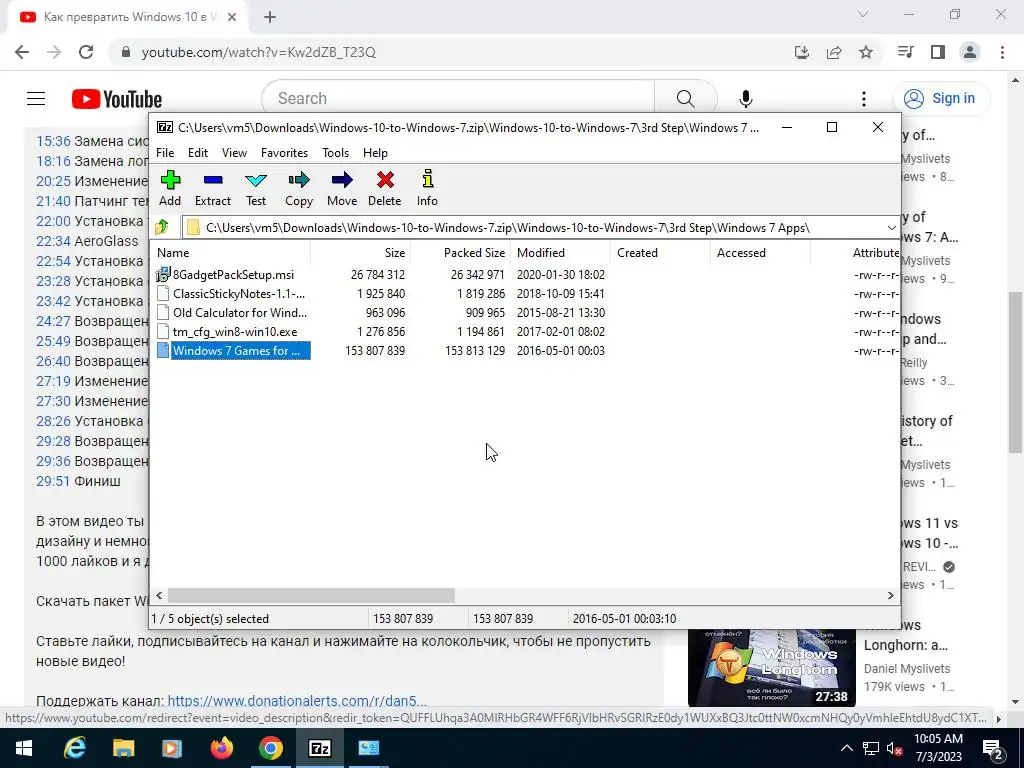Open Chrome side panel icon

(x=938, y=52)
